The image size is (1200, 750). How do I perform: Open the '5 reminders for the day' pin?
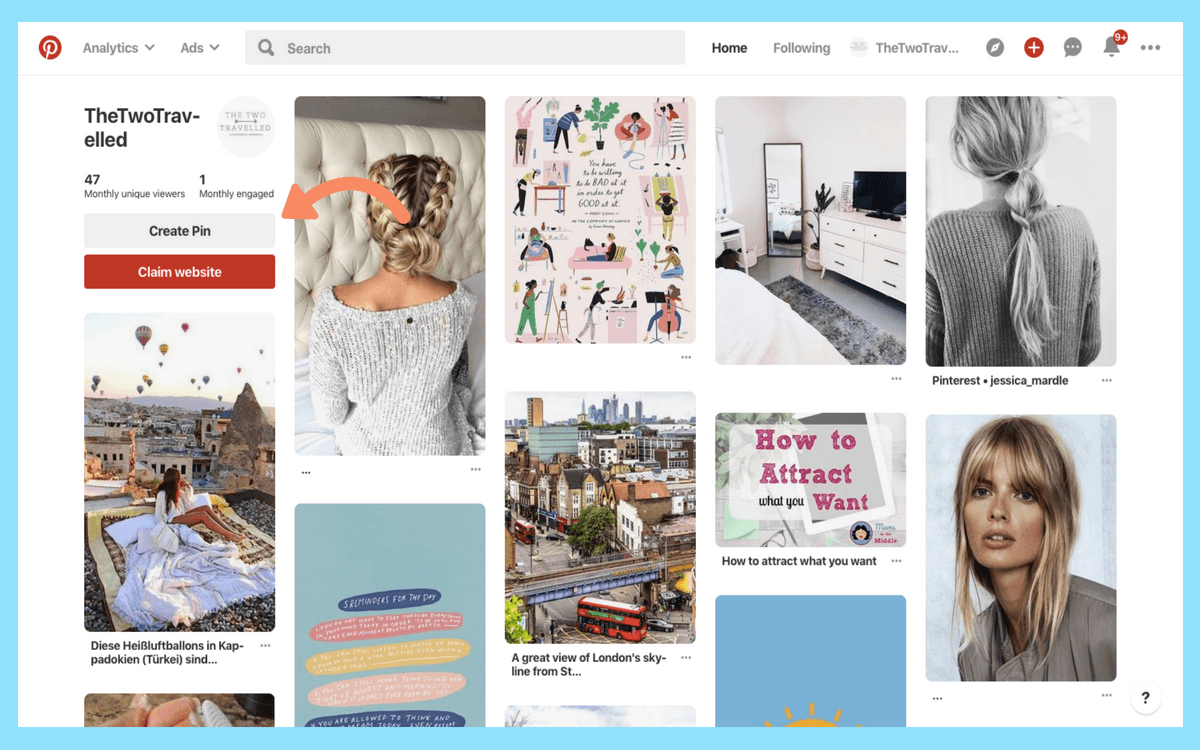pos(390,615)
